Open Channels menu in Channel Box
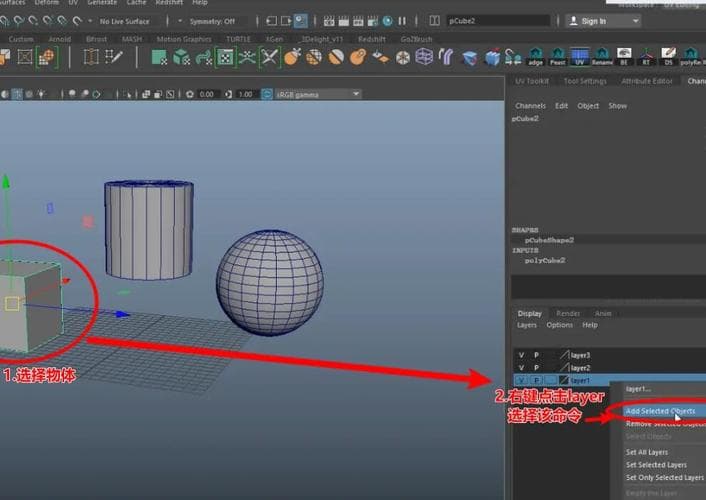This screenshot has height=500, width=706. pyautogui.click(x=530, y=105)
